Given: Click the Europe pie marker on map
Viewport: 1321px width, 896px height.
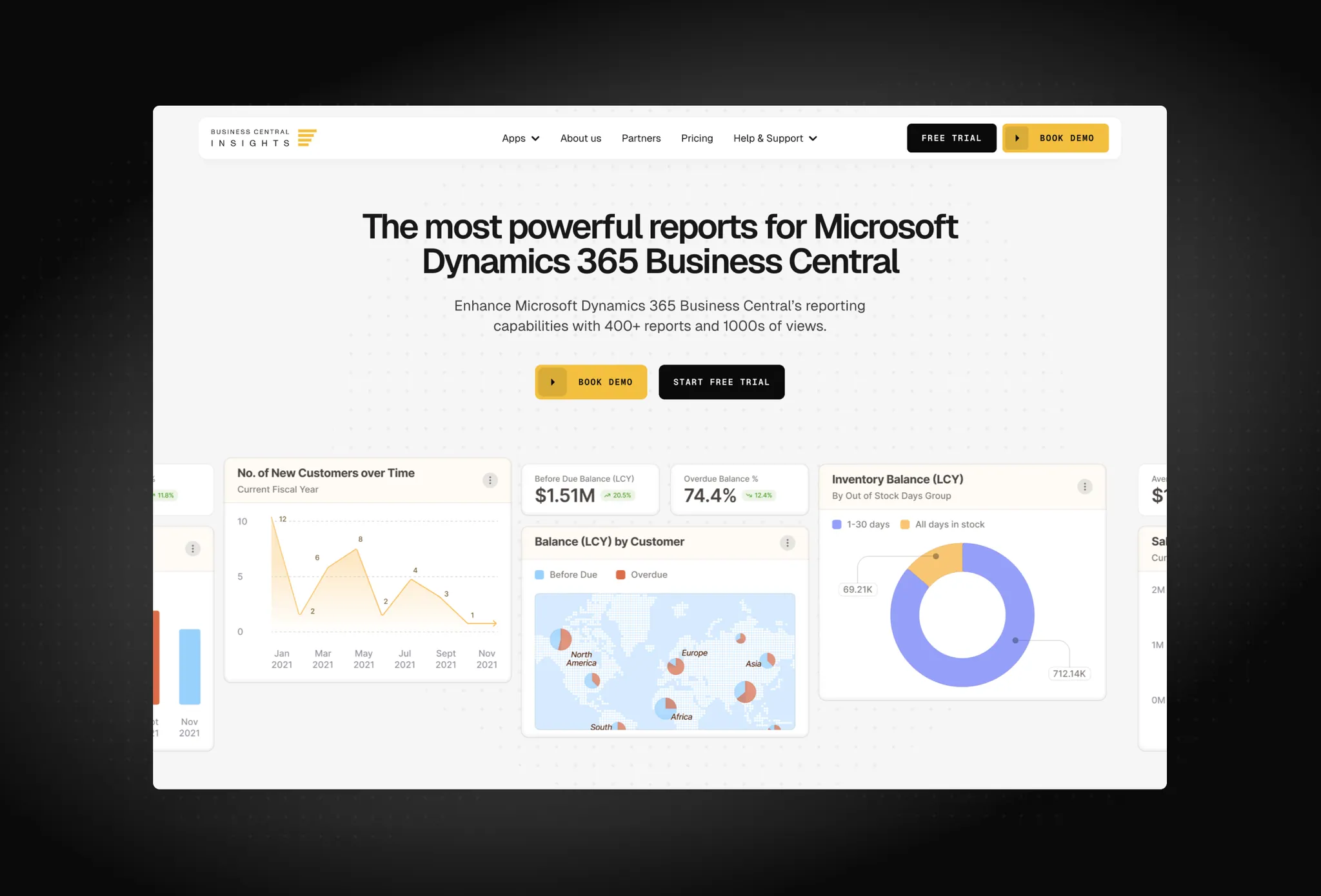Looking at the screenshot, I should click(675, 666).
